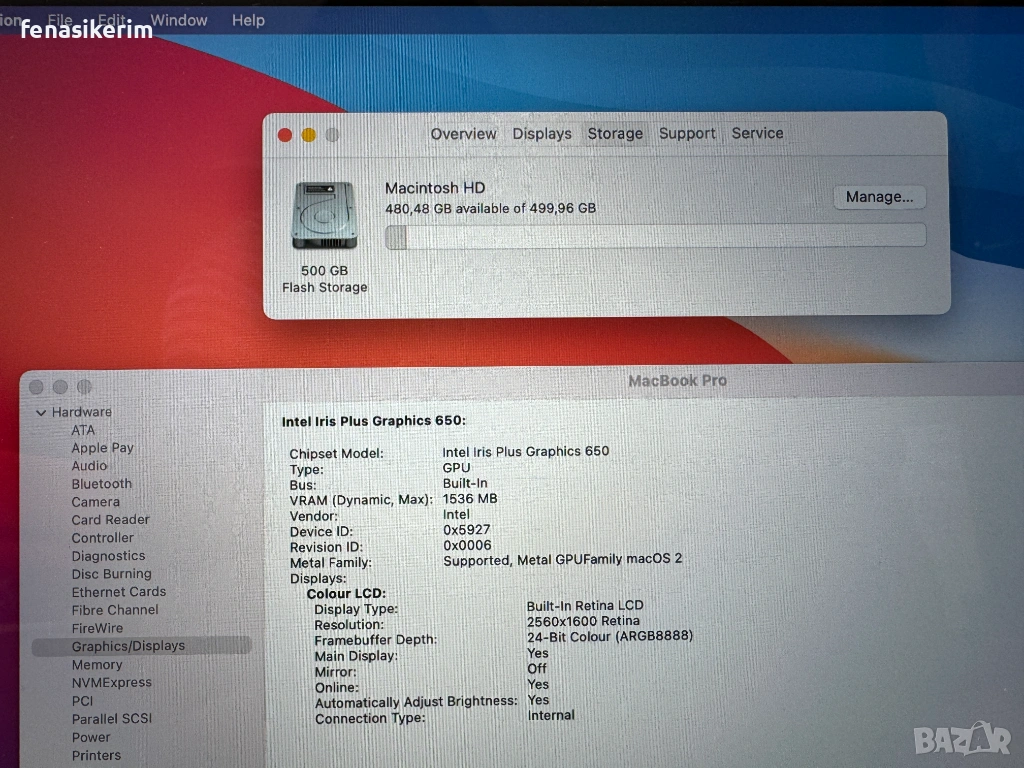This screenshot has height=768, width=1024.
Task: Open the Help menu
Action: click(x=248, y=20)
